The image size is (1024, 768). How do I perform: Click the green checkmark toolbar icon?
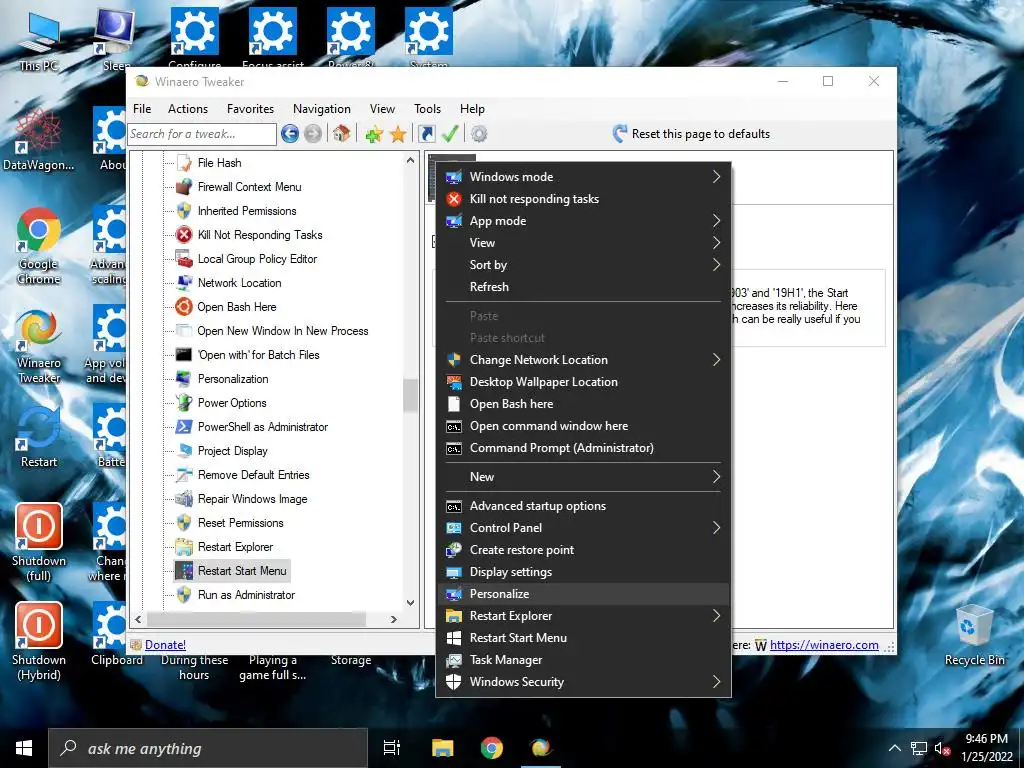450,134
